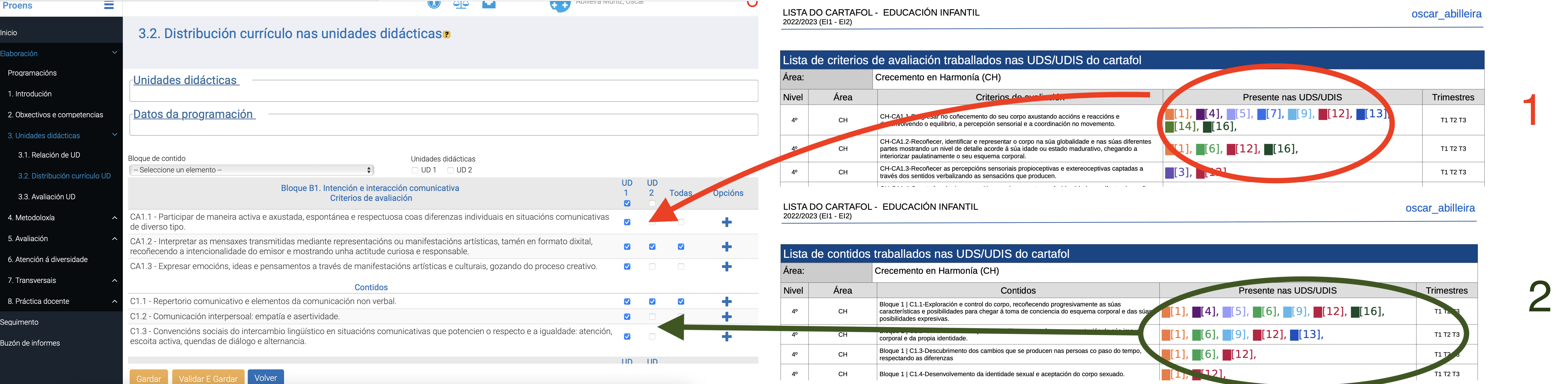Open Buzón de informes in the sidebar
Viewport: 1568px width, 384px height.
[30, 343]
